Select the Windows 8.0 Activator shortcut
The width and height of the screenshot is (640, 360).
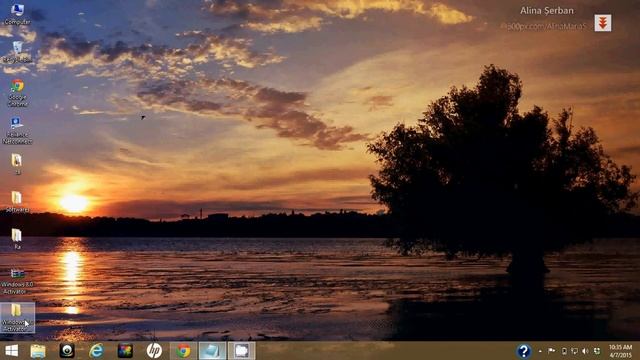point(17,282)
